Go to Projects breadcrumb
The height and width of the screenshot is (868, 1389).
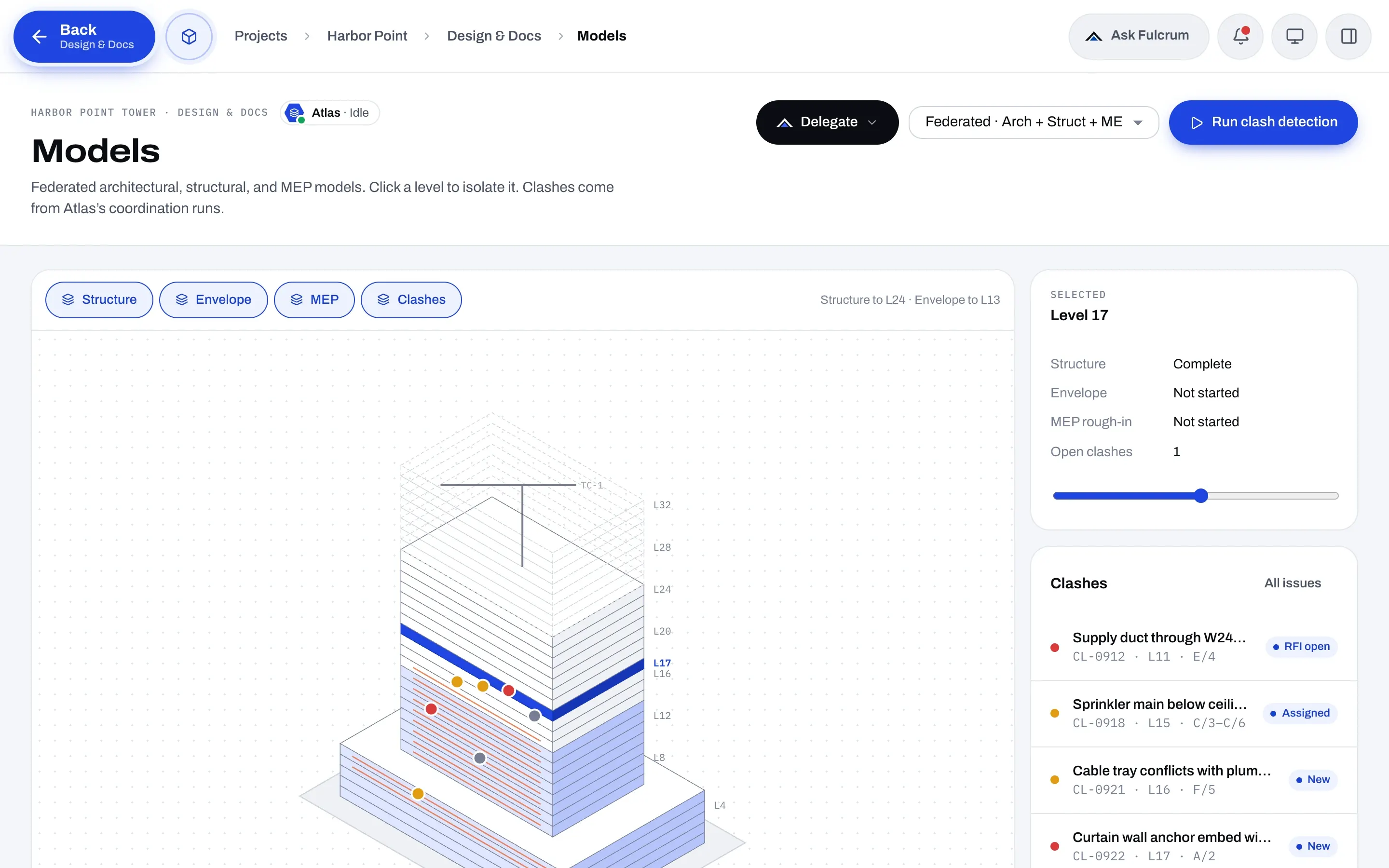click(260, 36)
